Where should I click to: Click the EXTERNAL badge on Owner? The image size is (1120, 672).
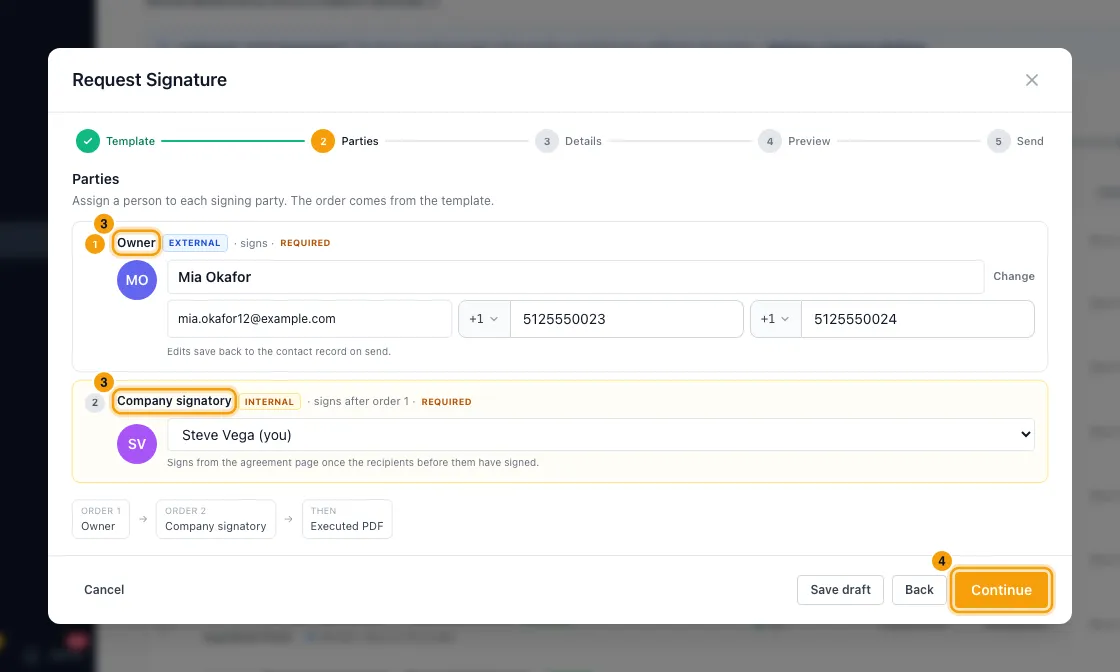click(194, 243)
